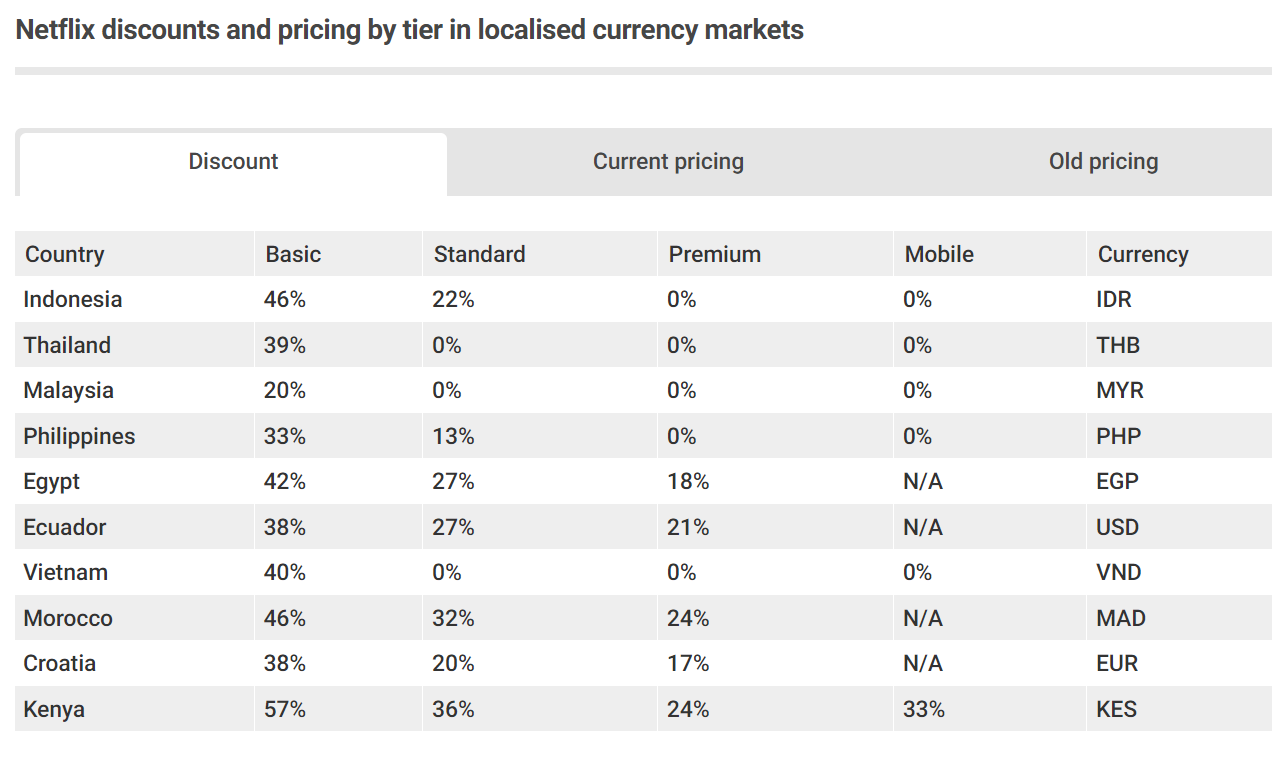Click the Malaysia country cell
Viewport: 1272px width, 763px height.
coord(69,390)
